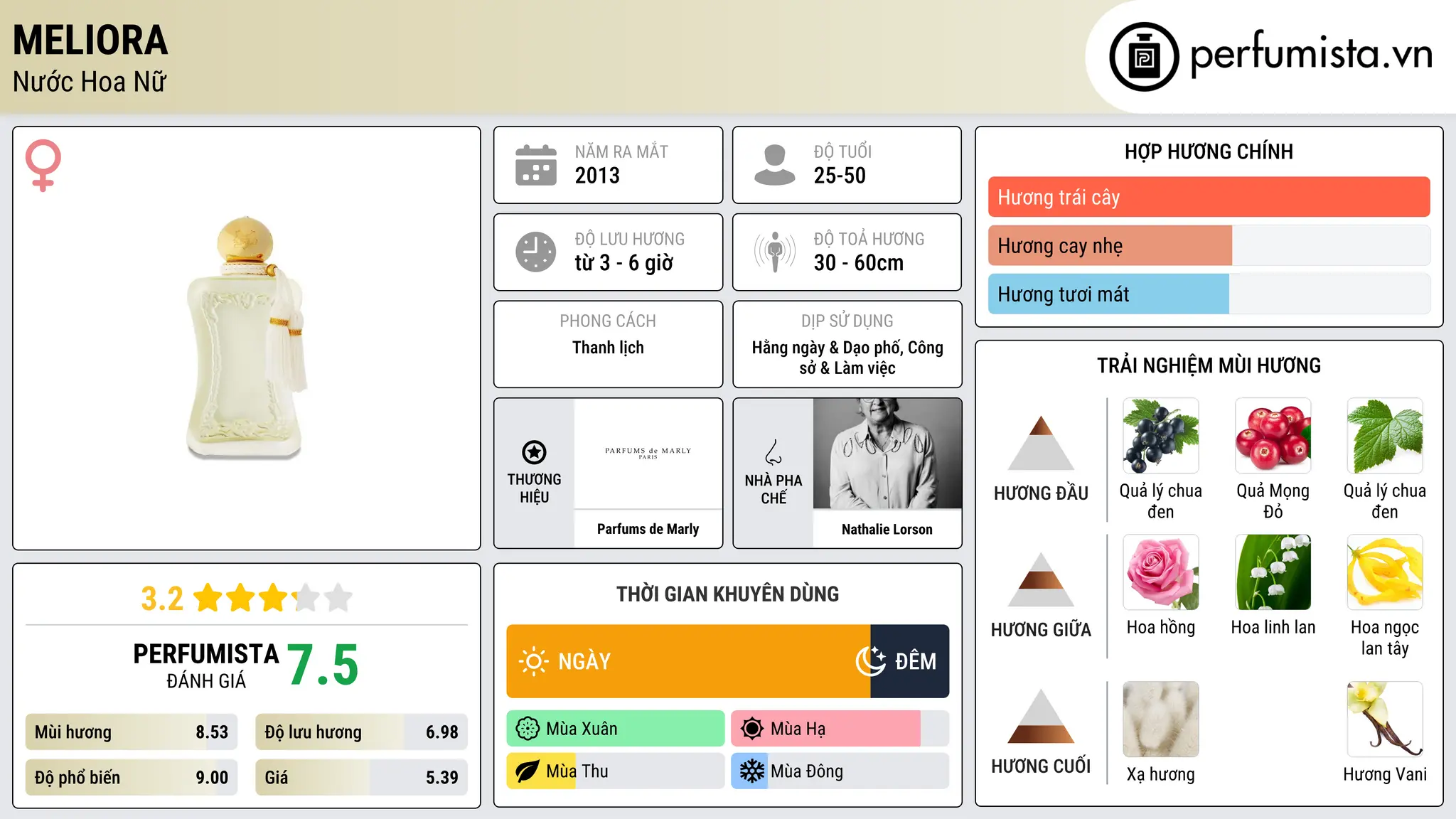Select the 'HỢP HƯƠNG CHÍNH' heading
The height and width of the screenshot is (819, 1456).
(1209, 151)
